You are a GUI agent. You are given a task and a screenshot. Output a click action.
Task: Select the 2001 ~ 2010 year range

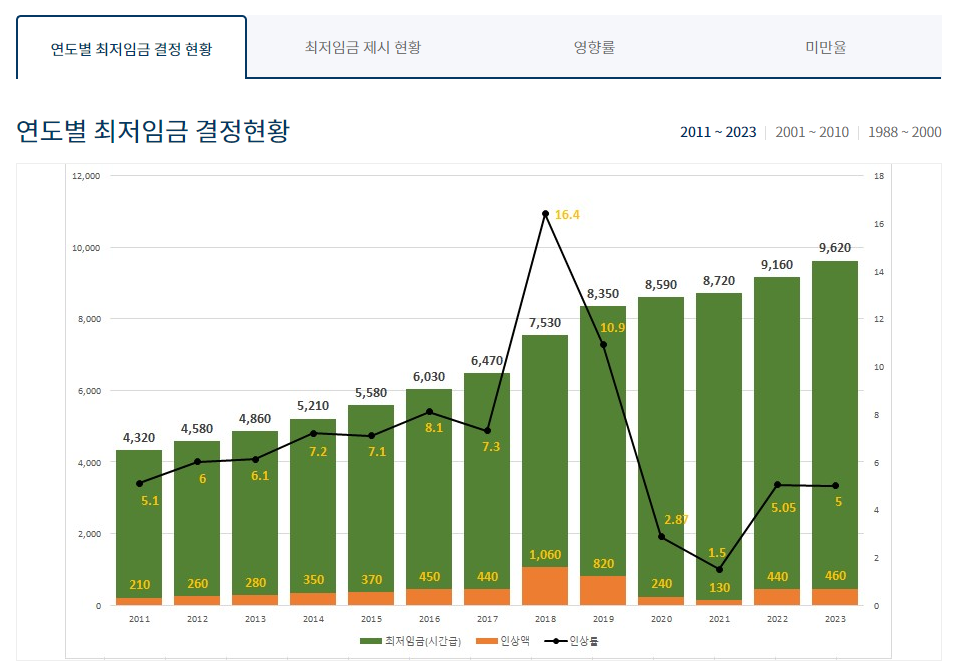815,131
